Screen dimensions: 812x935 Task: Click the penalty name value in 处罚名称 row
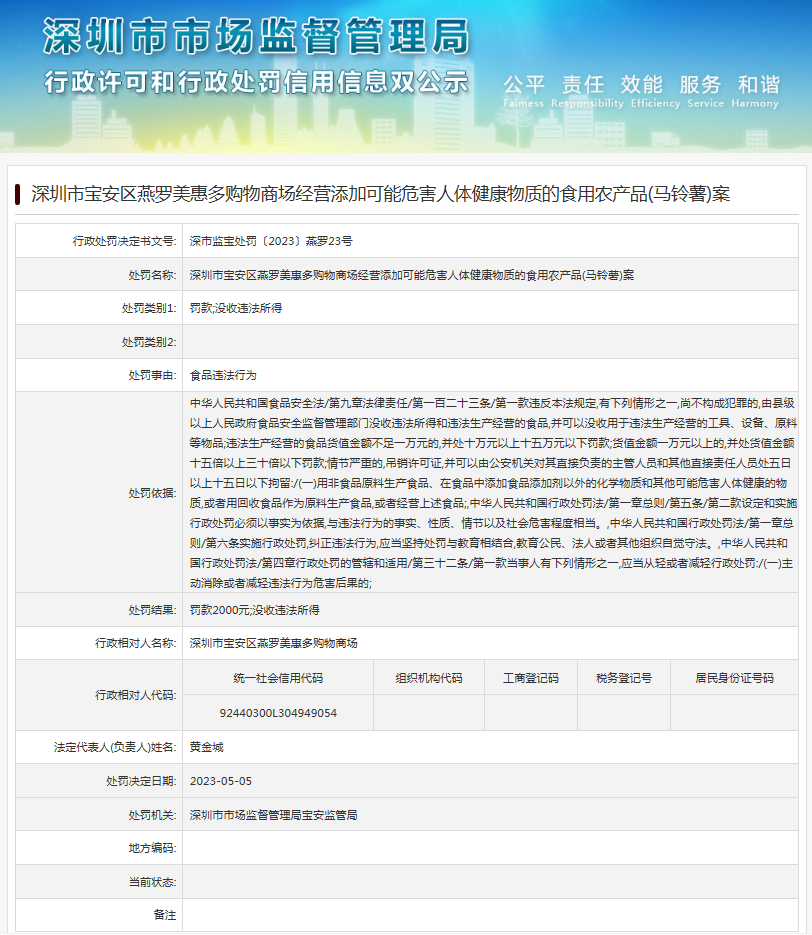point(412,275)
